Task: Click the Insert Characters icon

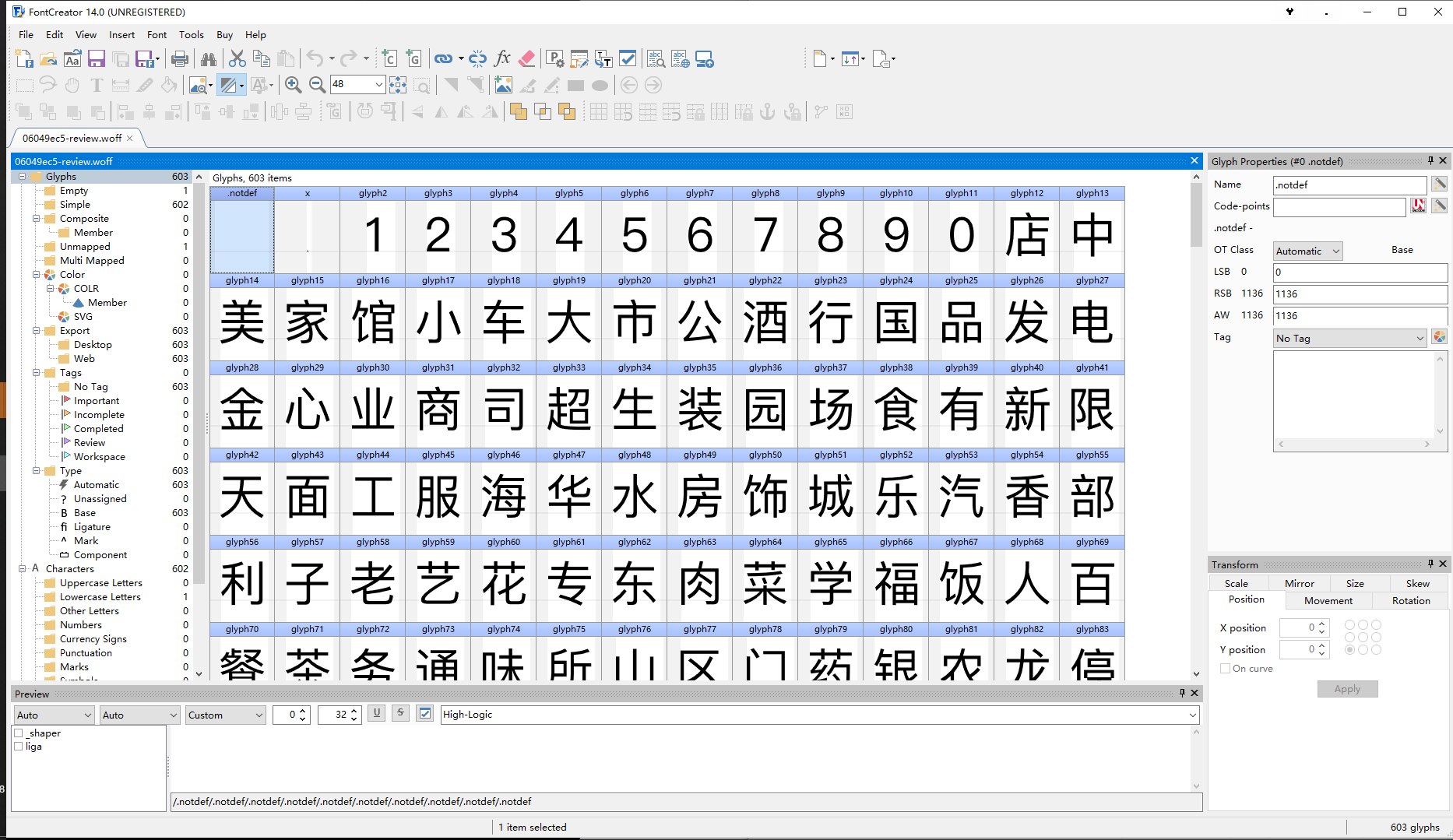Action: coord(389,59)
